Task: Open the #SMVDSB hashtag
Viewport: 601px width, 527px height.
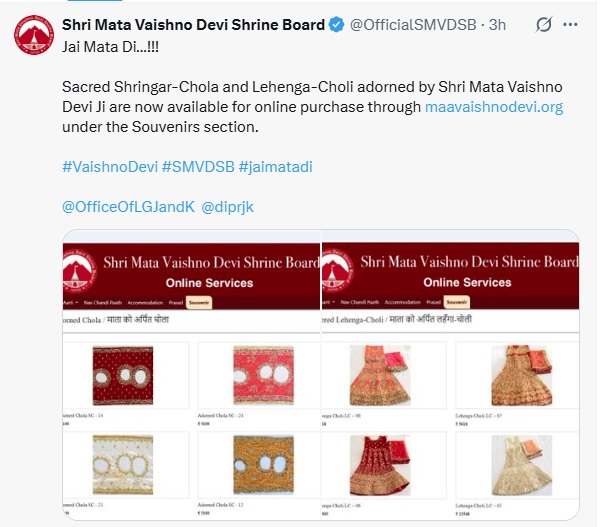Action: (x=198, y=167)
